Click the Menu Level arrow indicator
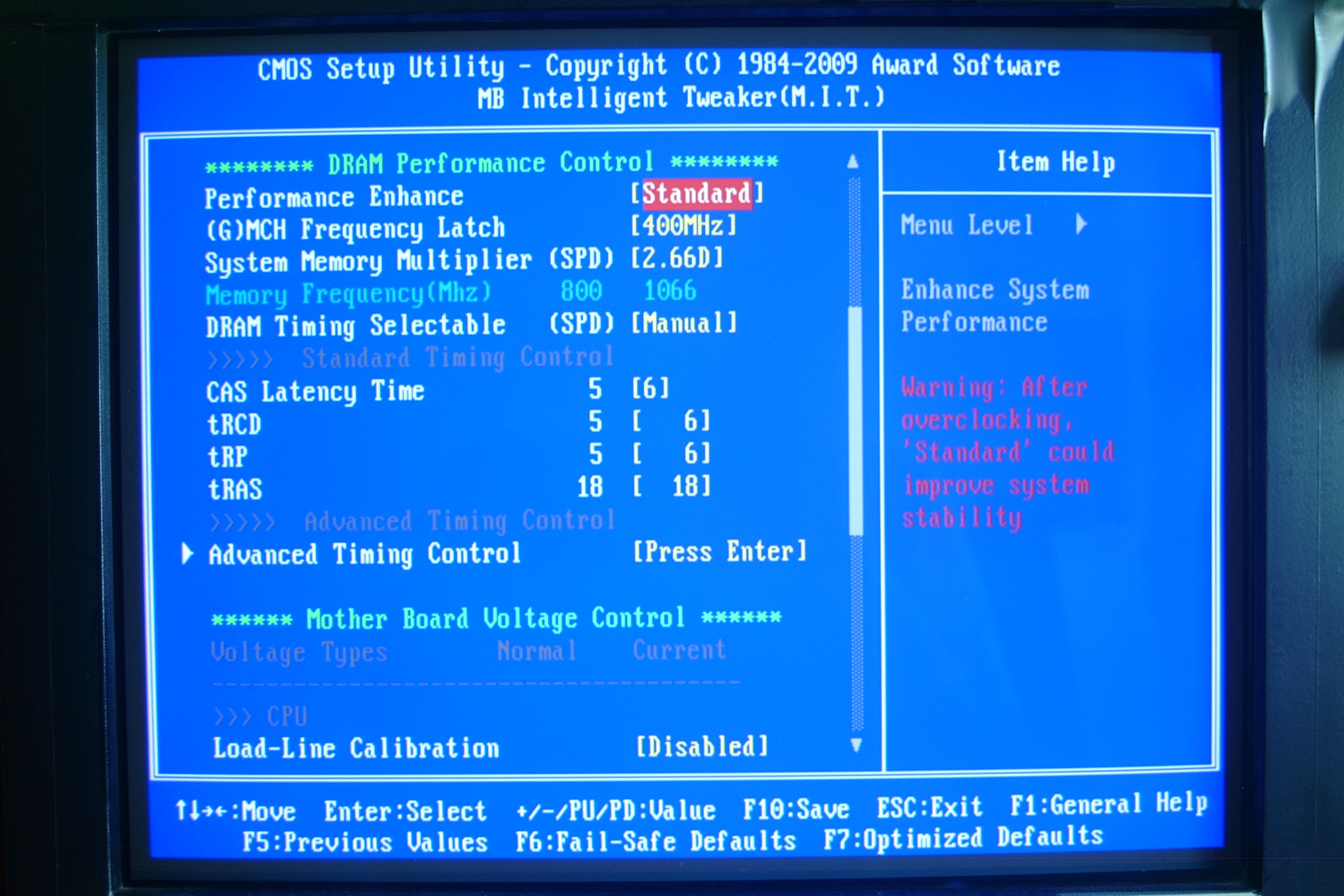Screen dimensions: 1344x896 pos(1081,224)
